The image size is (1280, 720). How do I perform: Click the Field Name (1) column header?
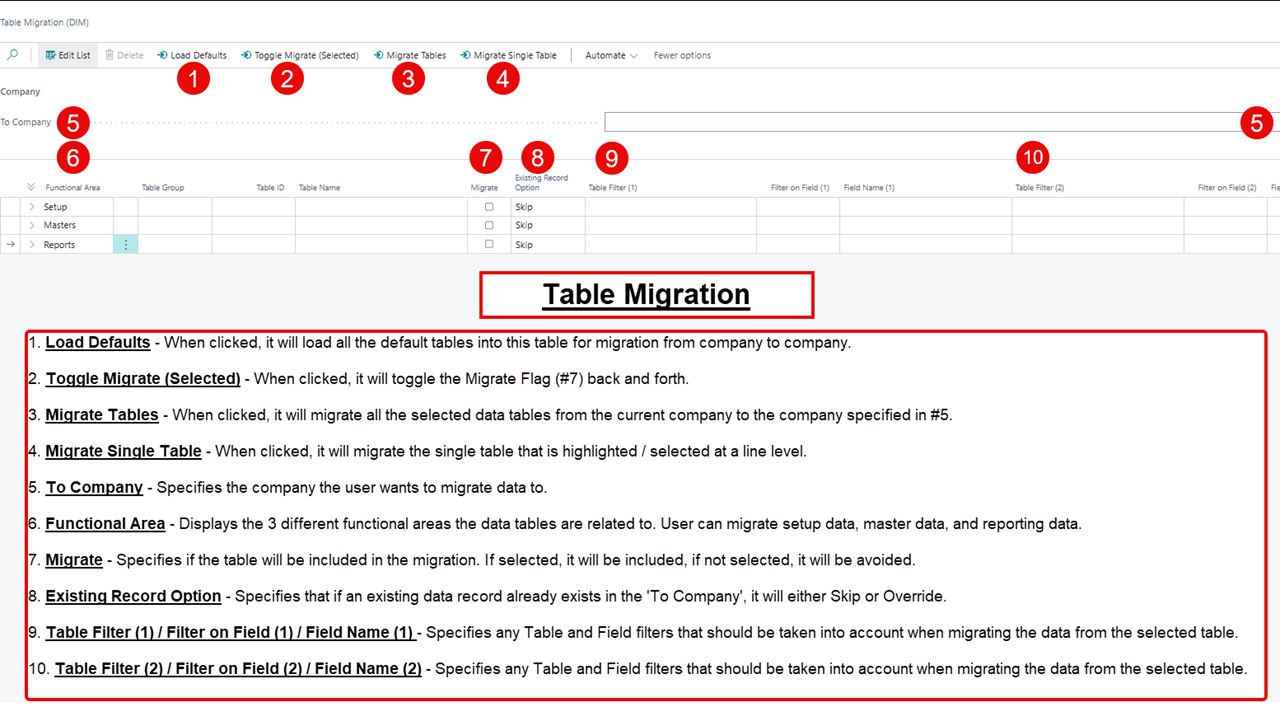coord(869,188)
